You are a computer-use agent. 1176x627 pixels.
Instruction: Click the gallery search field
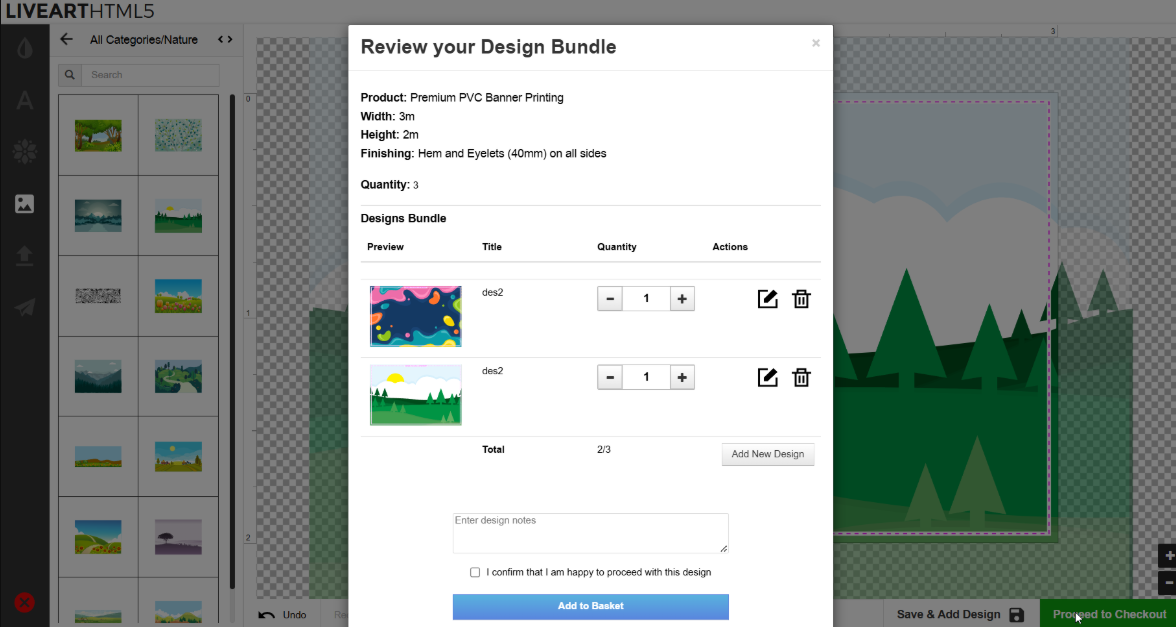pyautogui.click(x=150, y=75)
